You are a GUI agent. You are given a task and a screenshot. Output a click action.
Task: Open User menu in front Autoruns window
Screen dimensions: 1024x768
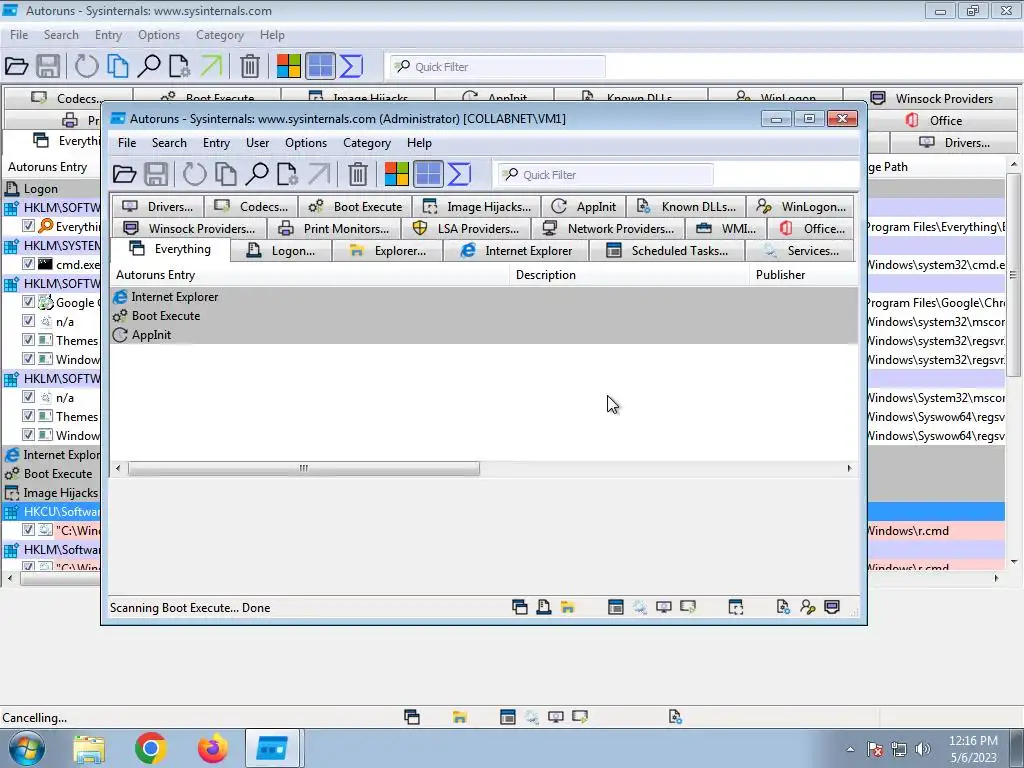(x=257, y=143)
